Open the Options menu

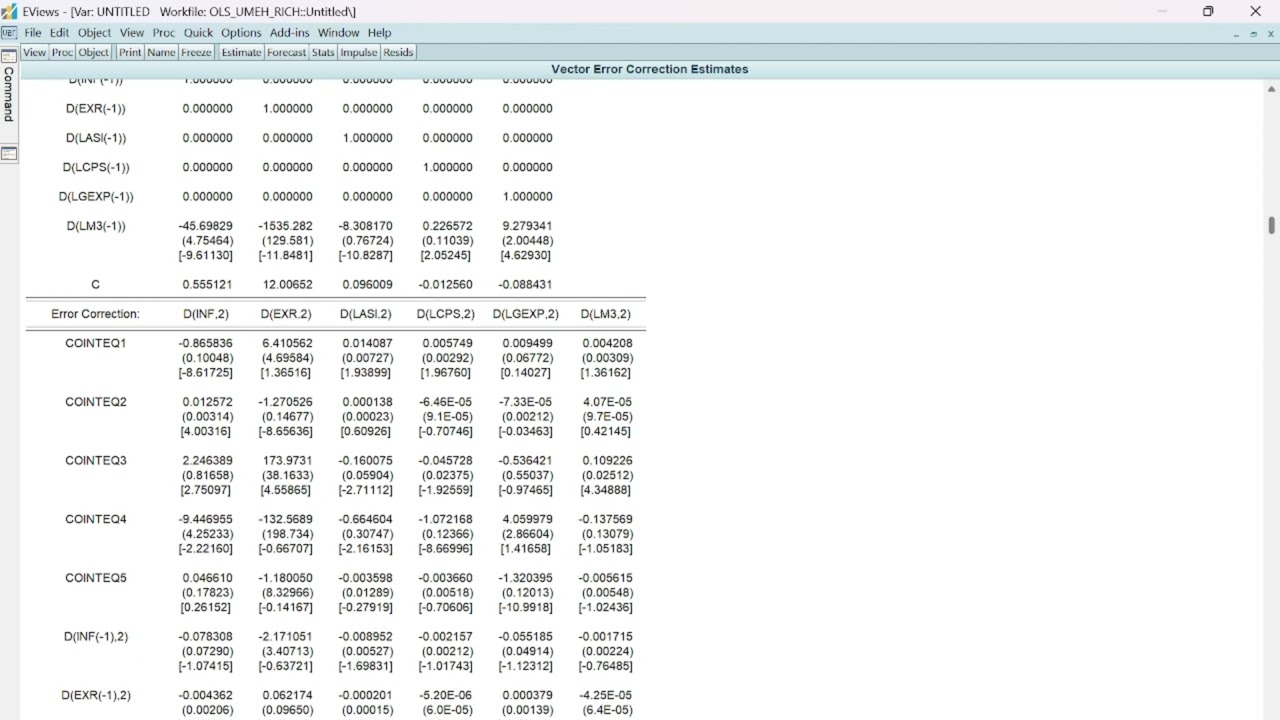241,33
